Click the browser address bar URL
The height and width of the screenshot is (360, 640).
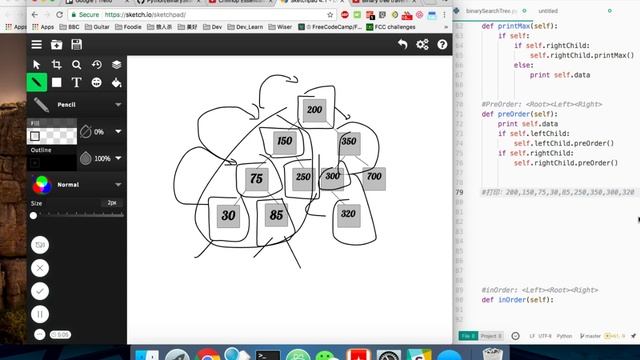[x=145, y=15]
